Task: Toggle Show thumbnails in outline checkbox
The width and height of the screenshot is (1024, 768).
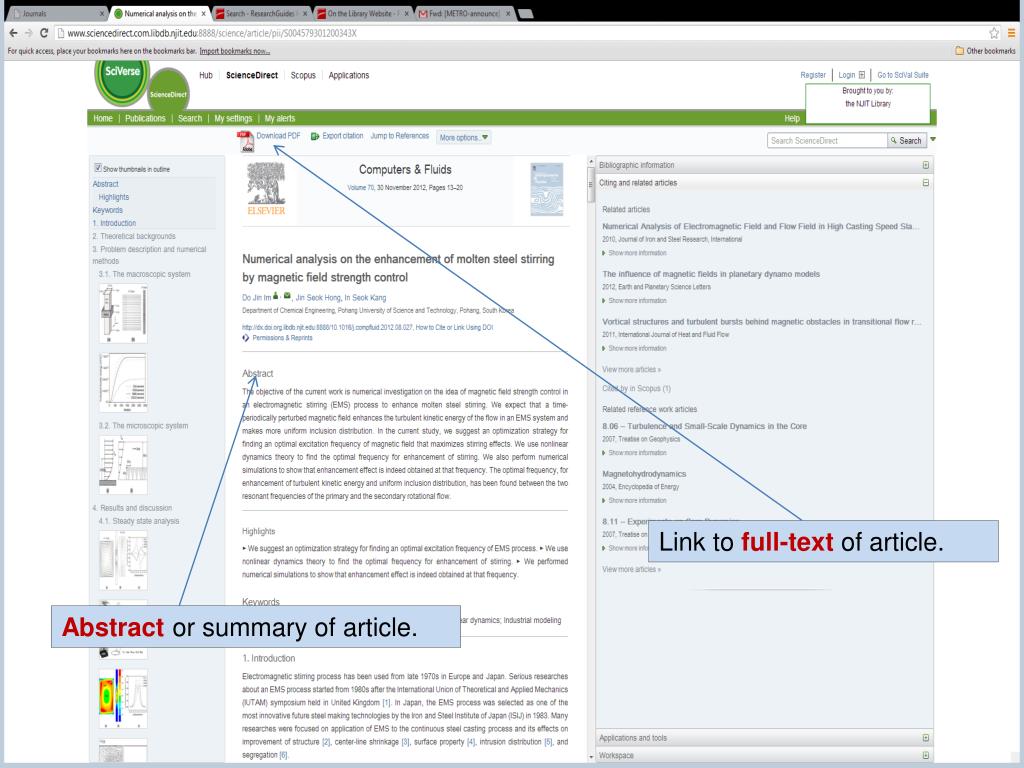Action: 98,168
